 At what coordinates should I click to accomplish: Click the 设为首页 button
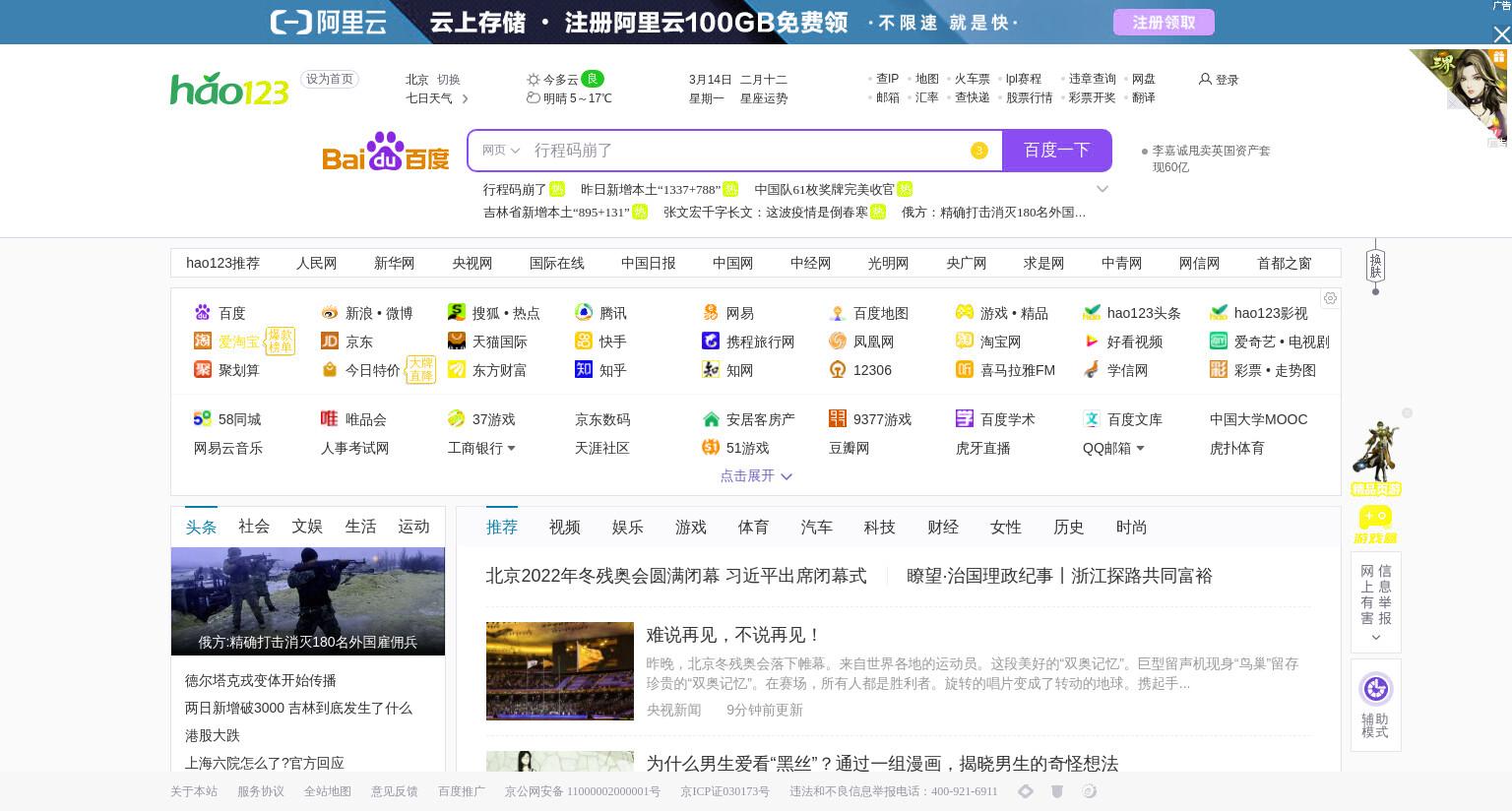(330, 79)
